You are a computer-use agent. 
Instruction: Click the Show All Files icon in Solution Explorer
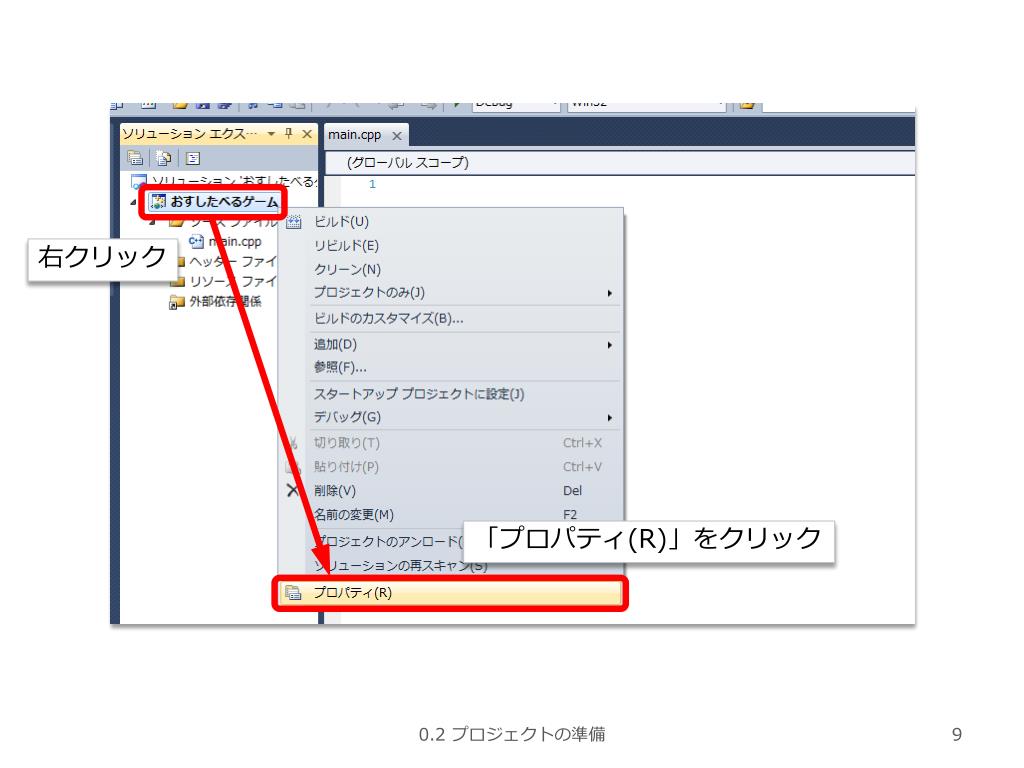coord(163,158)
